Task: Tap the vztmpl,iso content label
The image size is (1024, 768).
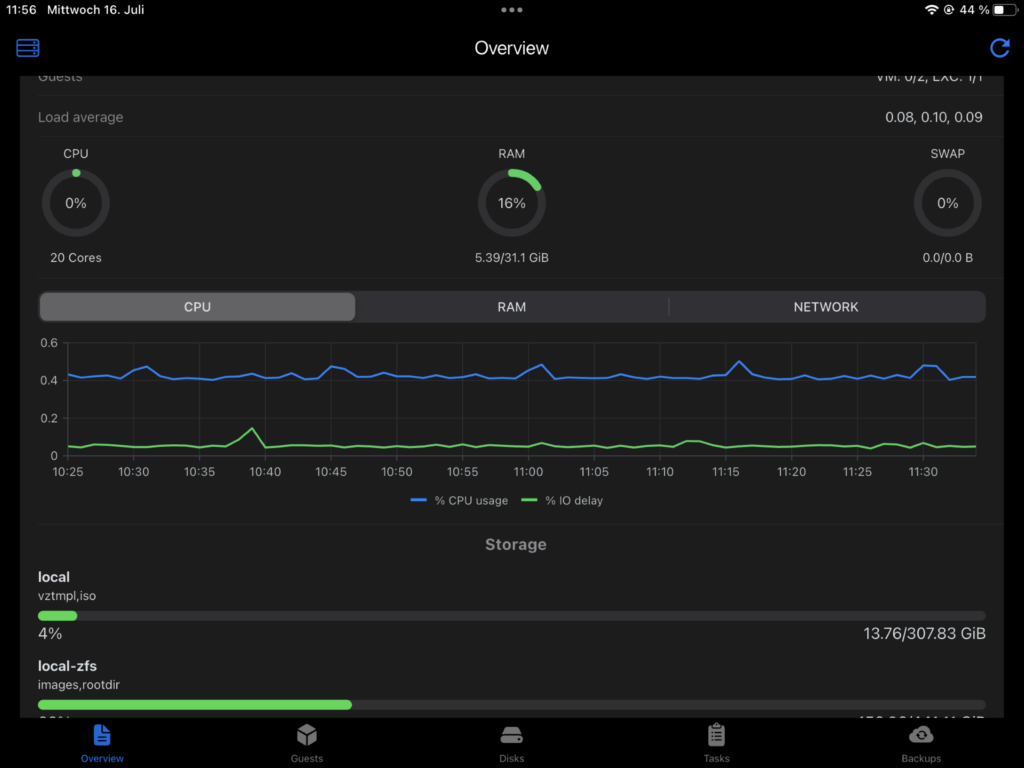Action: click(67, 596)
